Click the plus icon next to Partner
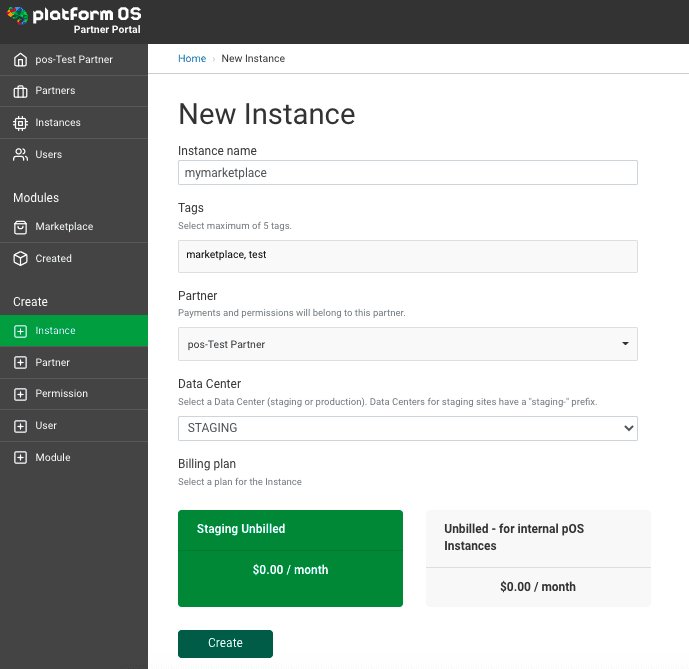The image size is (689, 669). 20,363
